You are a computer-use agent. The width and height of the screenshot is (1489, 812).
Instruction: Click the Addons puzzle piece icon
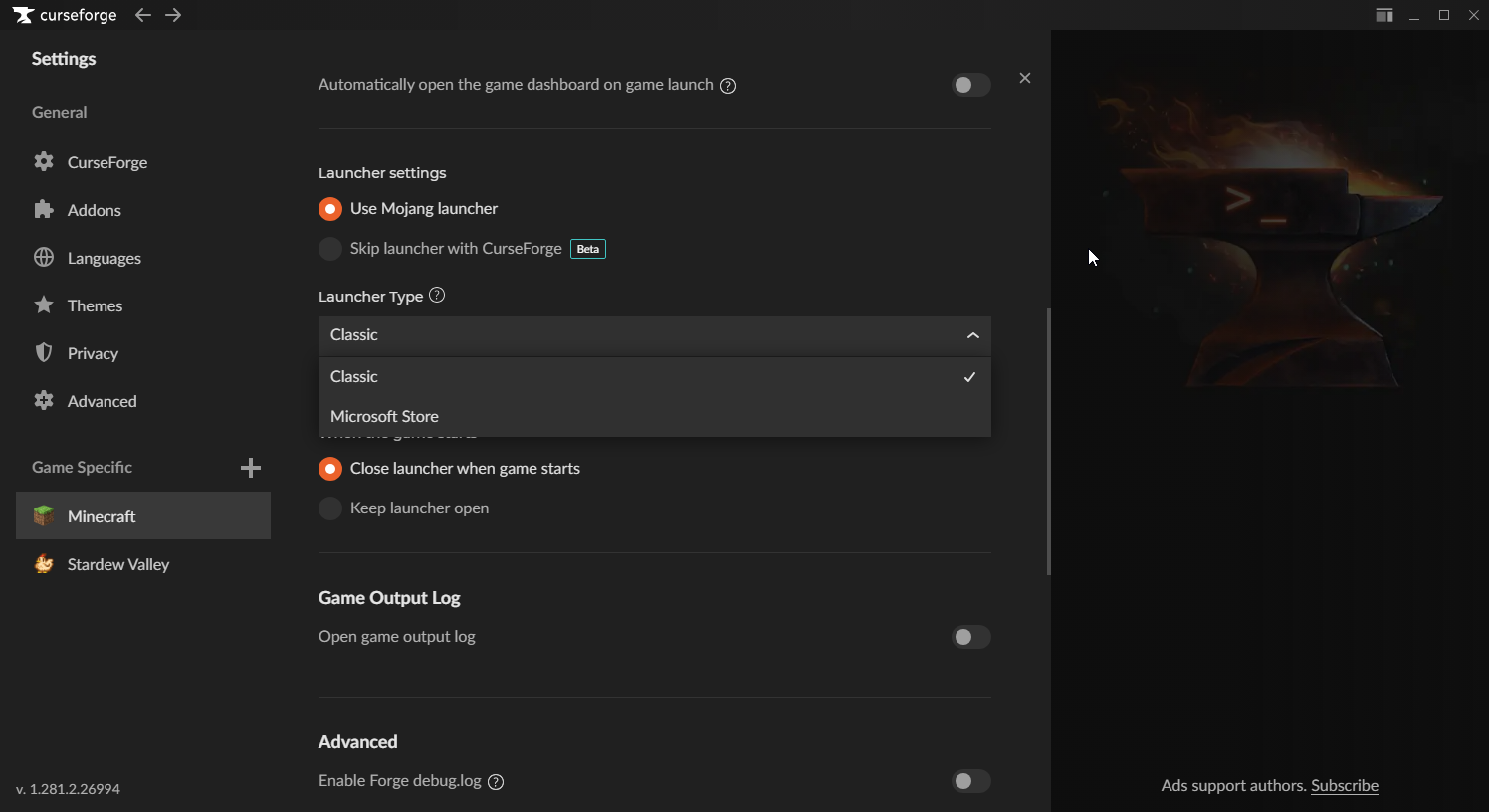pyautogui.click(x=44, y=209)
